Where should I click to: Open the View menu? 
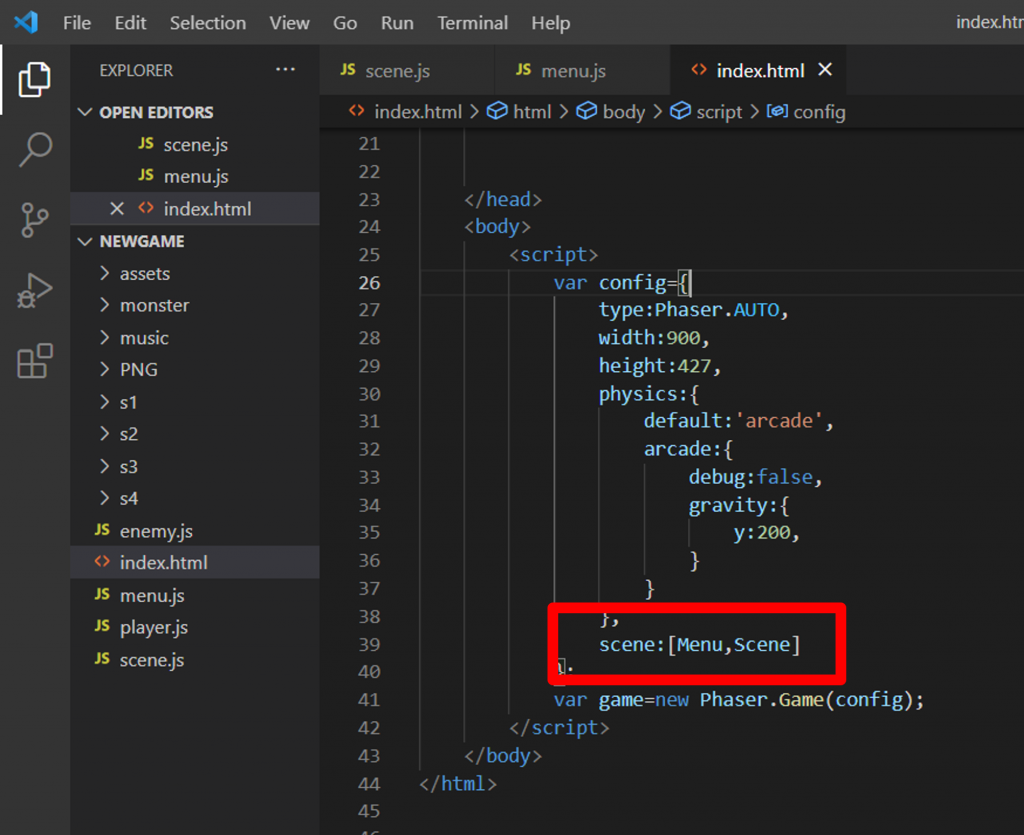[289, 23]
